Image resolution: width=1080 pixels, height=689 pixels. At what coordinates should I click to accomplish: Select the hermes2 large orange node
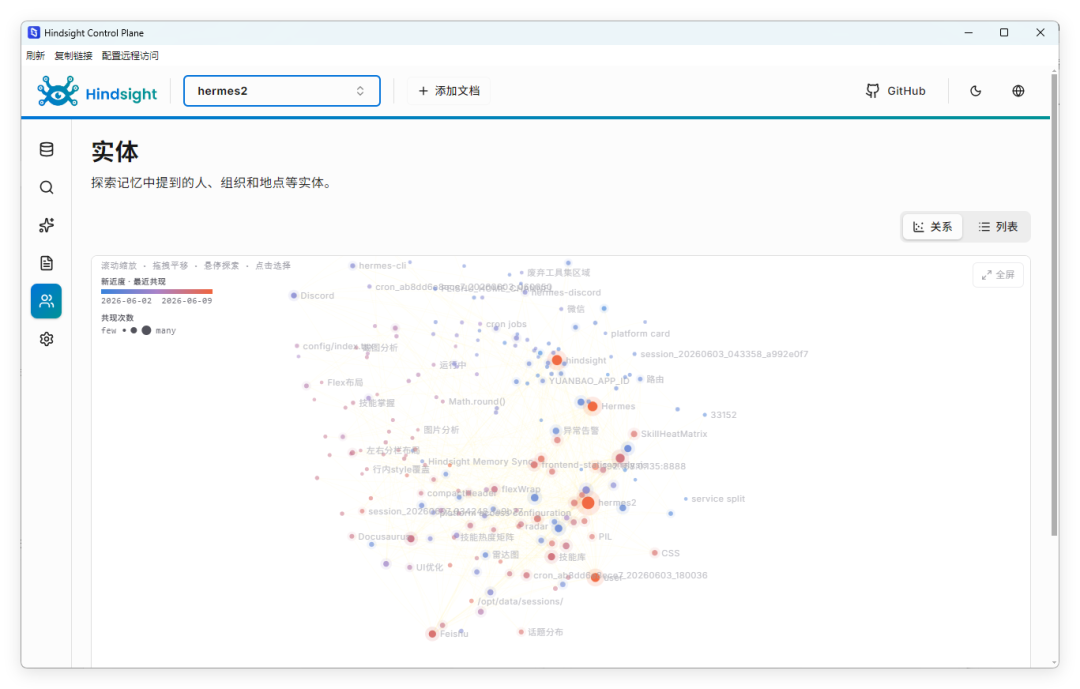[588, 503]
